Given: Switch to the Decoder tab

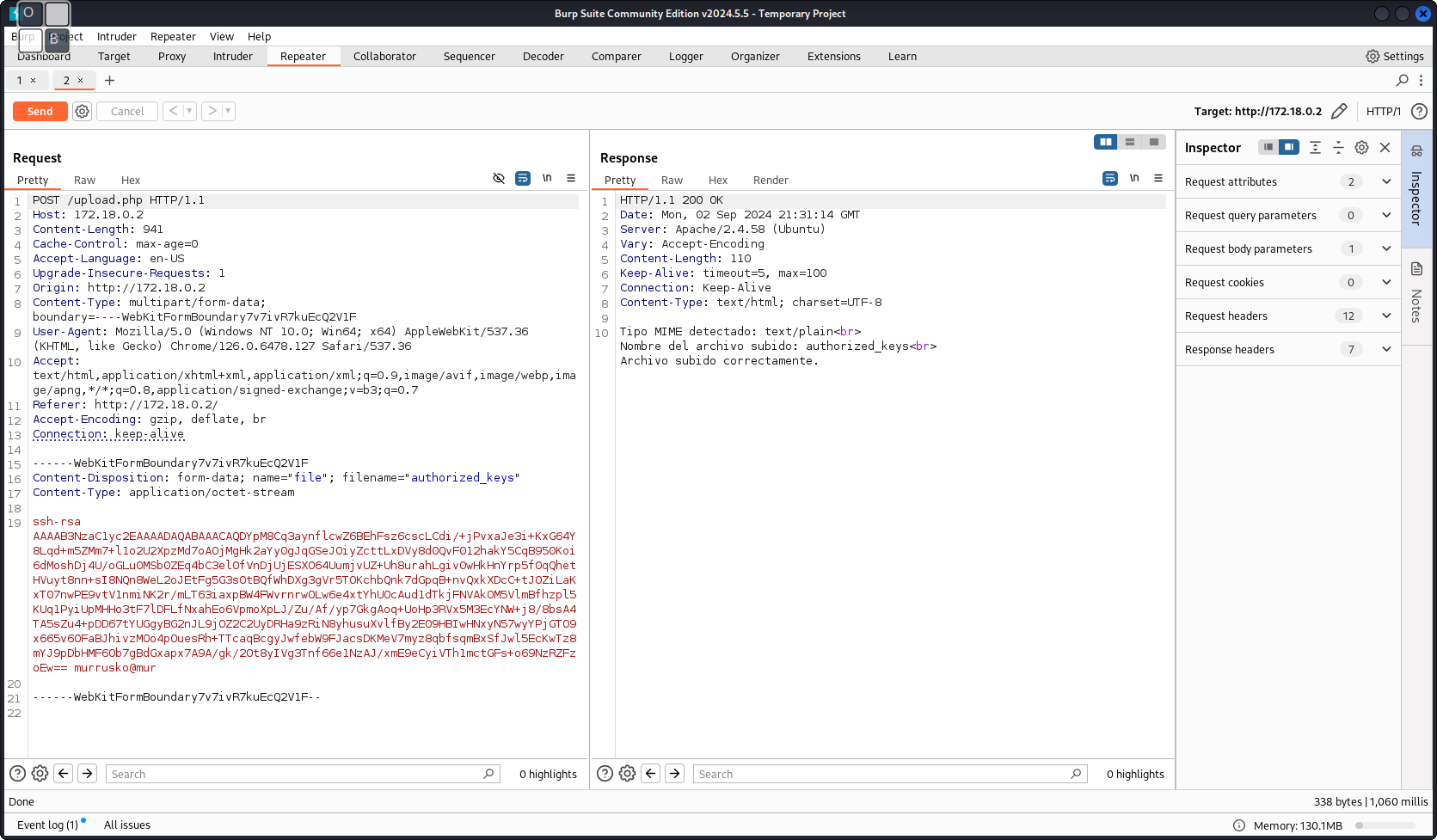Looking at the screenshot, I should (x=543, y=56).
